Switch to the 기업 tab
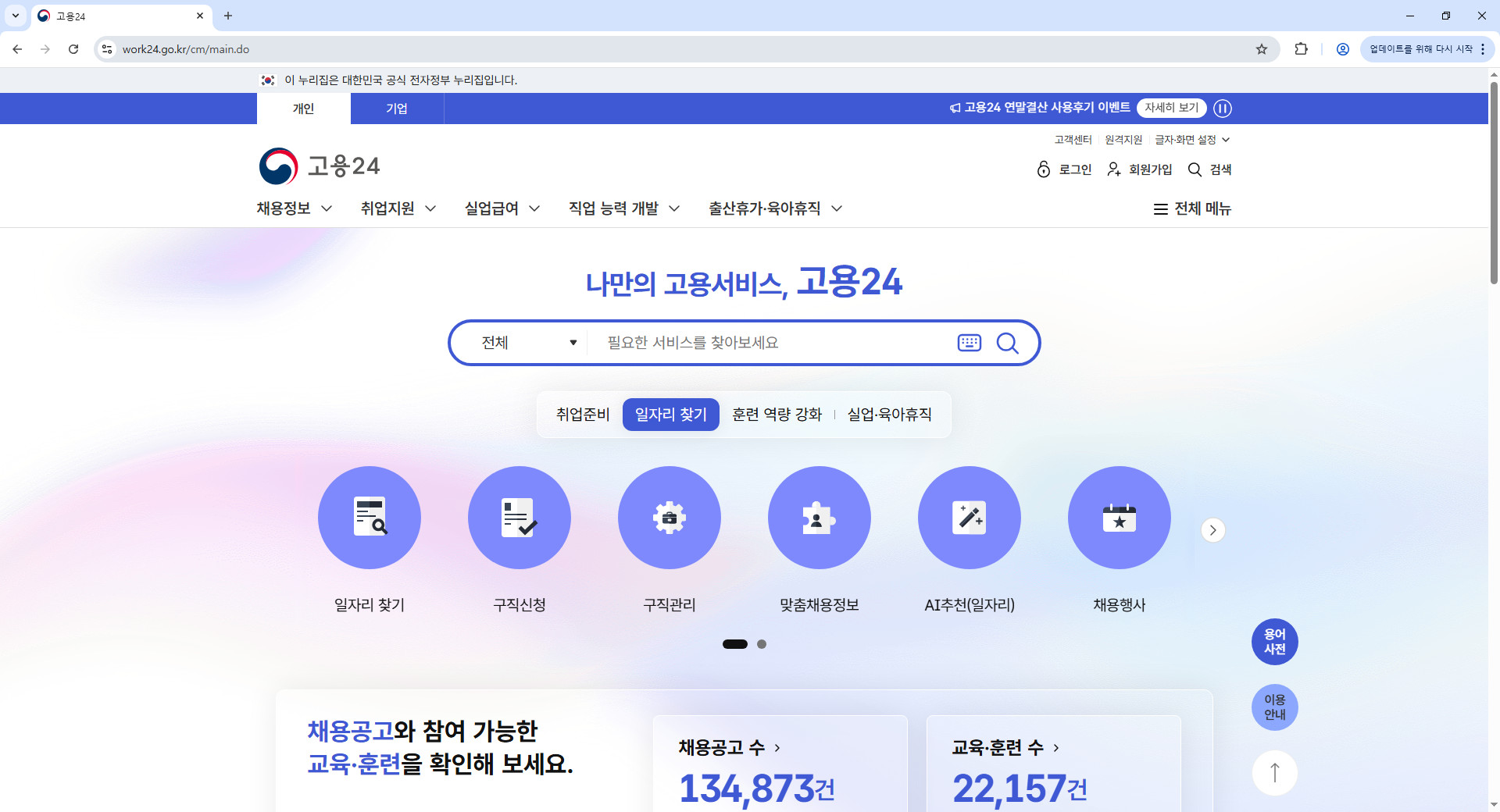The image size is (1500, 812). tap(397, 109)
